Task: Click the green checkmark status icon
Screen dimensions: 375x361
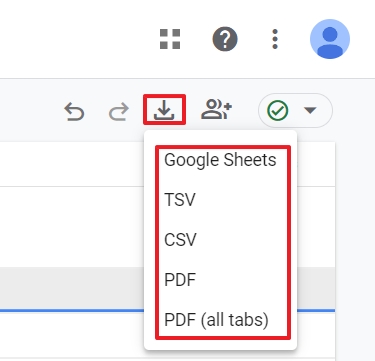Action: tap(277, 110)
